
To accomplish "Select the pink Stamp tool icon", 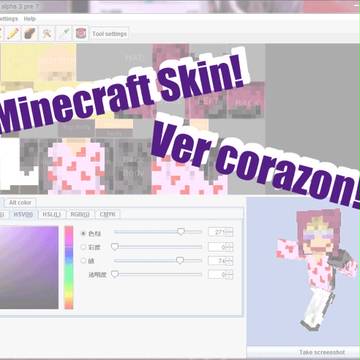I will point(81,34).
